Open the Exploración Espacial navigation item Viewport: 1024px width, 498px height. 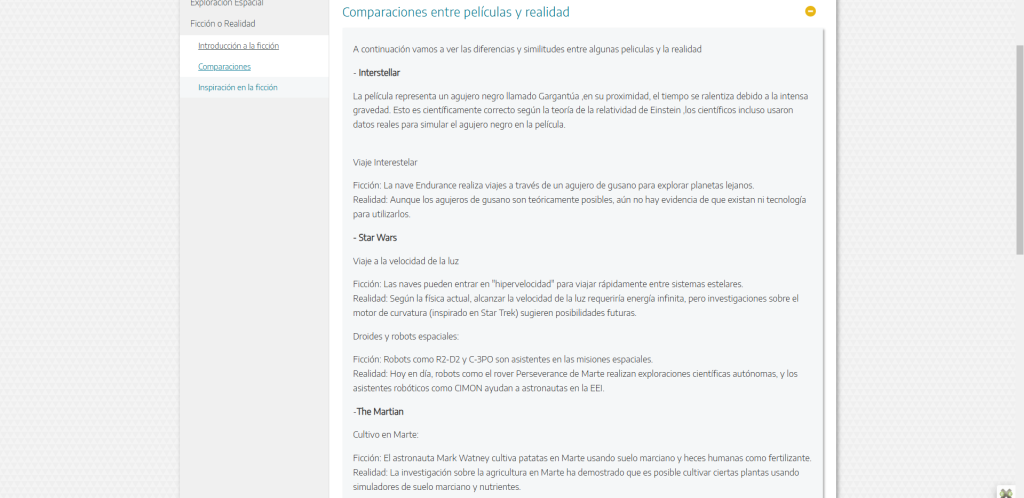(227, 3)
